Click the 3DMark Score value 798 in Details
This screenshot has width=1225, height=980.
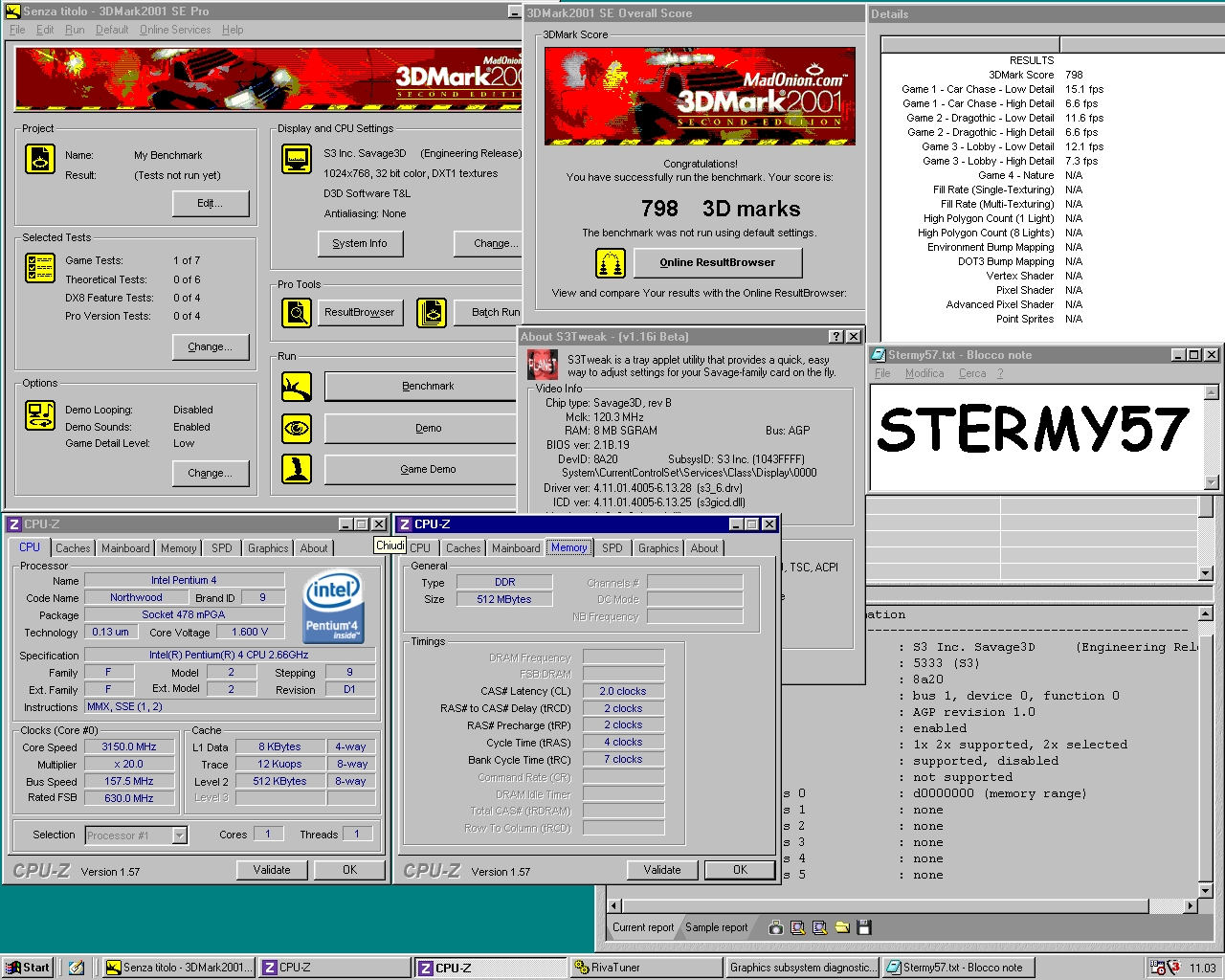click(1074, 75)
